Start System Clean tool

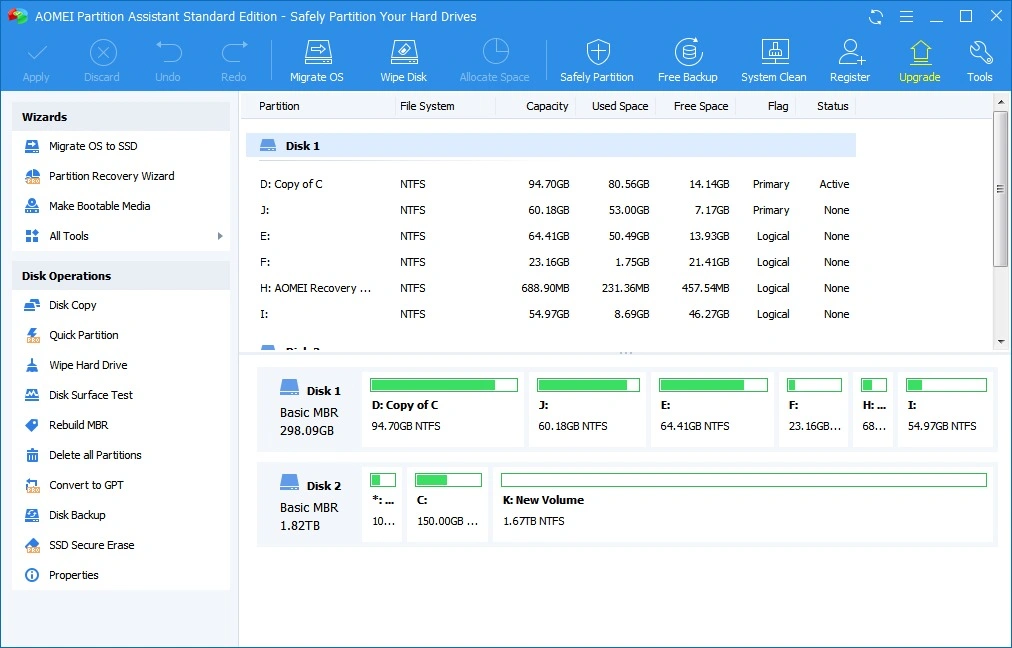tap(774, 61)
